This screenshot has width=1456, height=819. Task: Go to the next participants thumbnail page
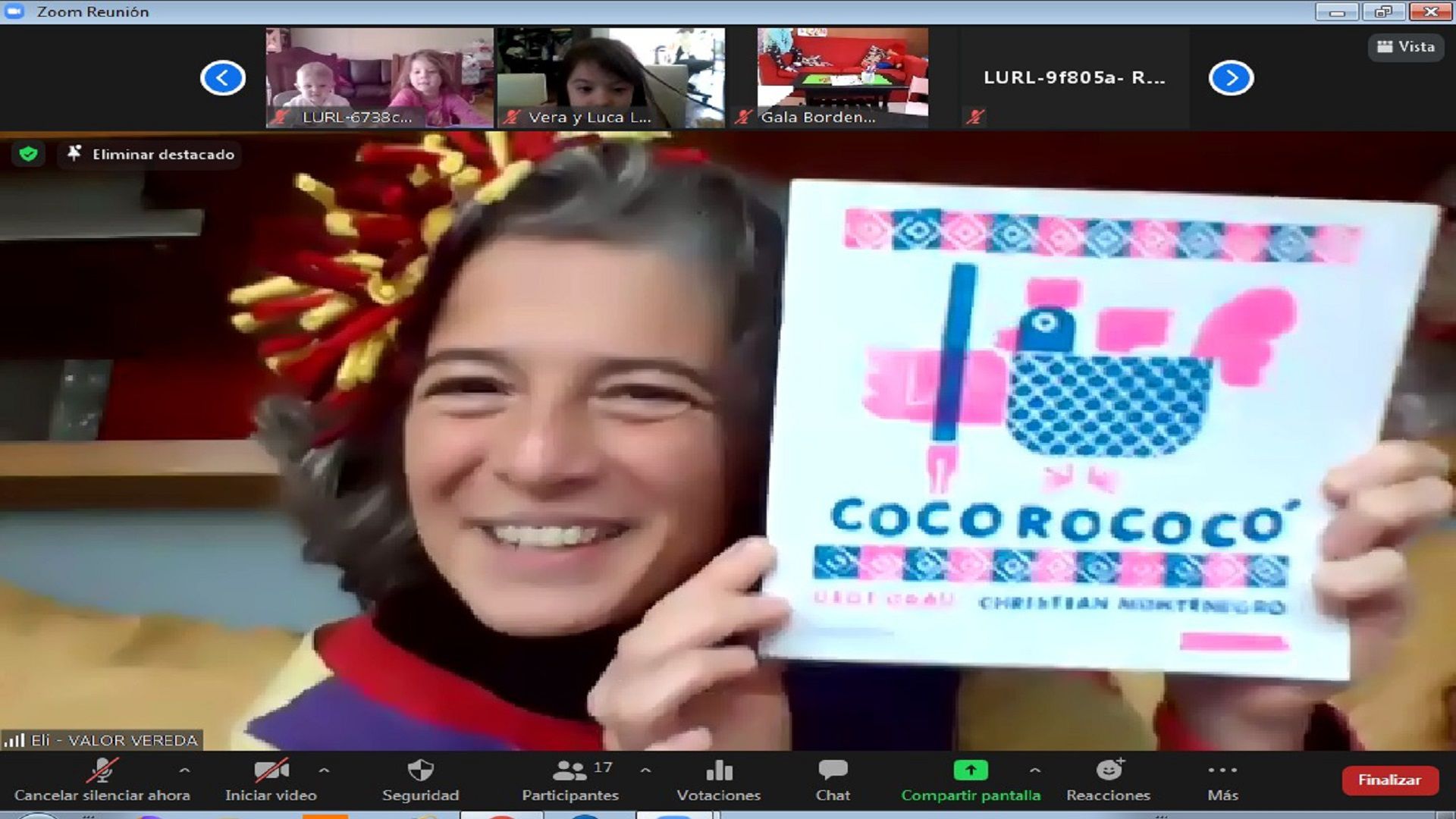pos(1231,77)
